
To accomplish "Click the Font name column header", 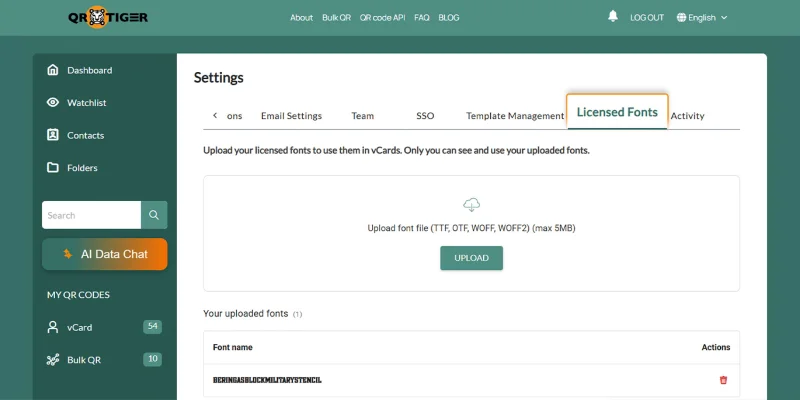I will [x=233, y=347].
